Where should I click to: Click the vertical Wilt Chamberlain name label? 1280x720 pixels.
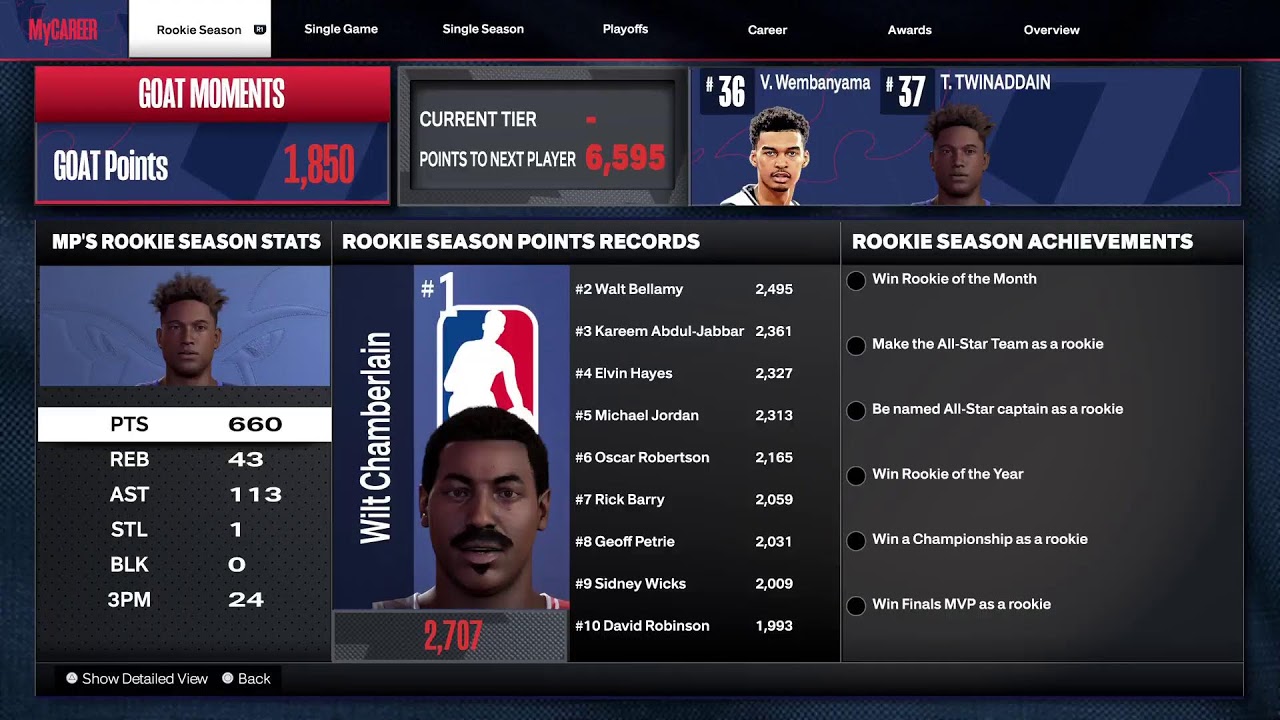click(375, 438)
